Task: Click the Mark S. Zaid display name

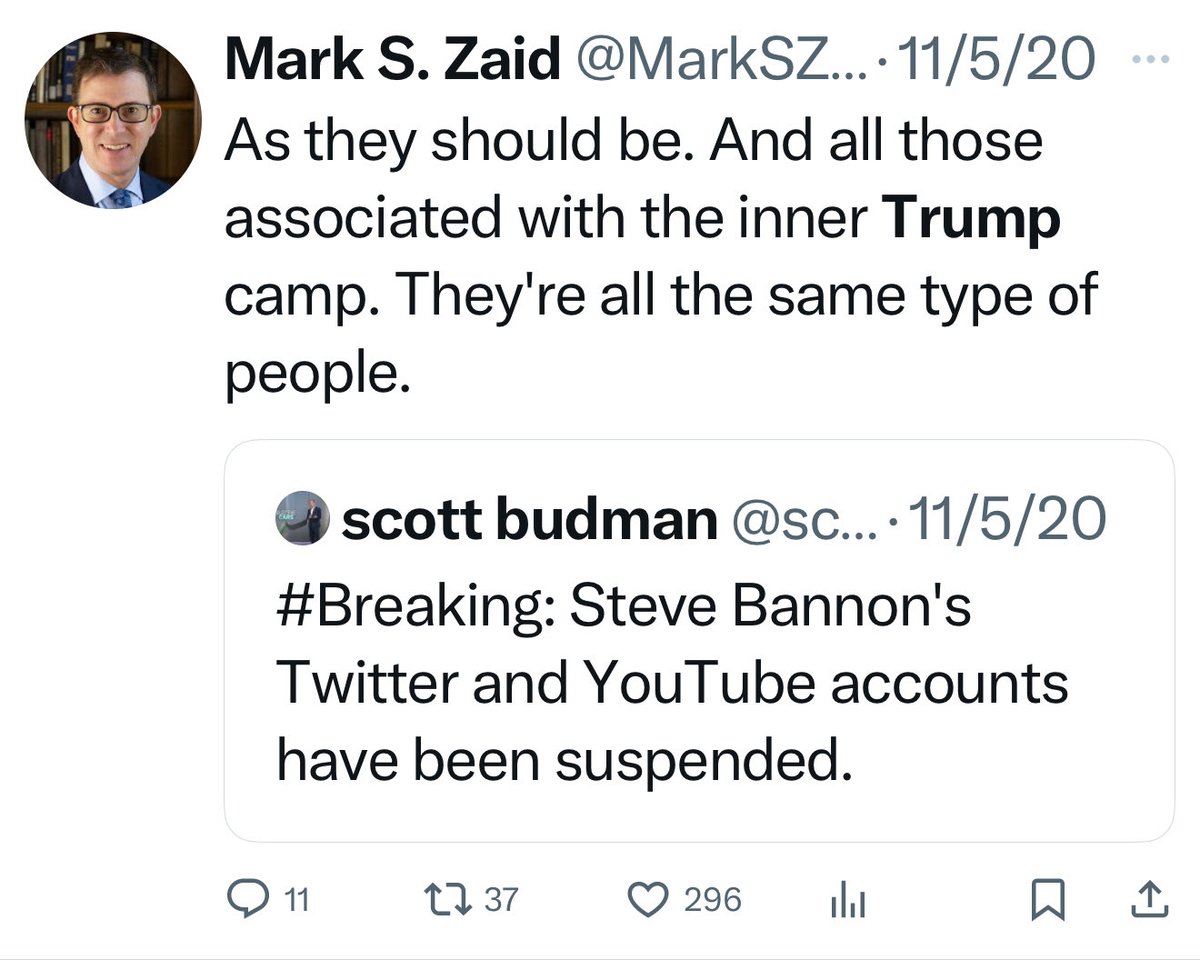Action: (392, 61)
